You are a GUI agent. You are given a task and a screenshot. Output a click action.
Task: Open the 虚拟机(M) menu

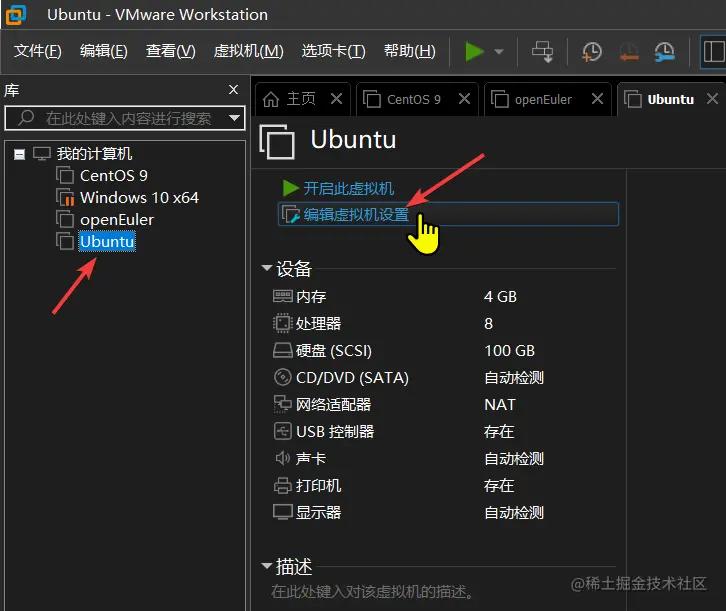point(248,51)
